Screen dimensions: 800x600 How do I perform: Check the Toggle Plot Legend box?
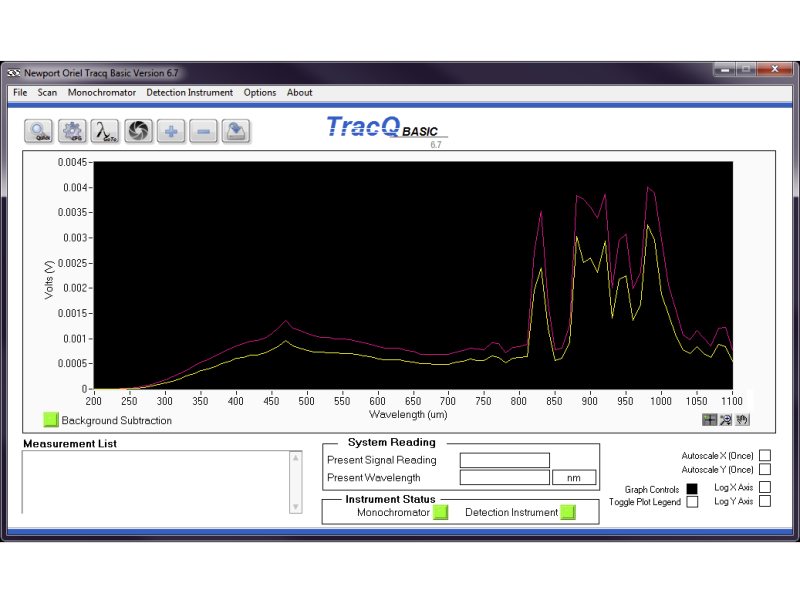tap(691, 502)
